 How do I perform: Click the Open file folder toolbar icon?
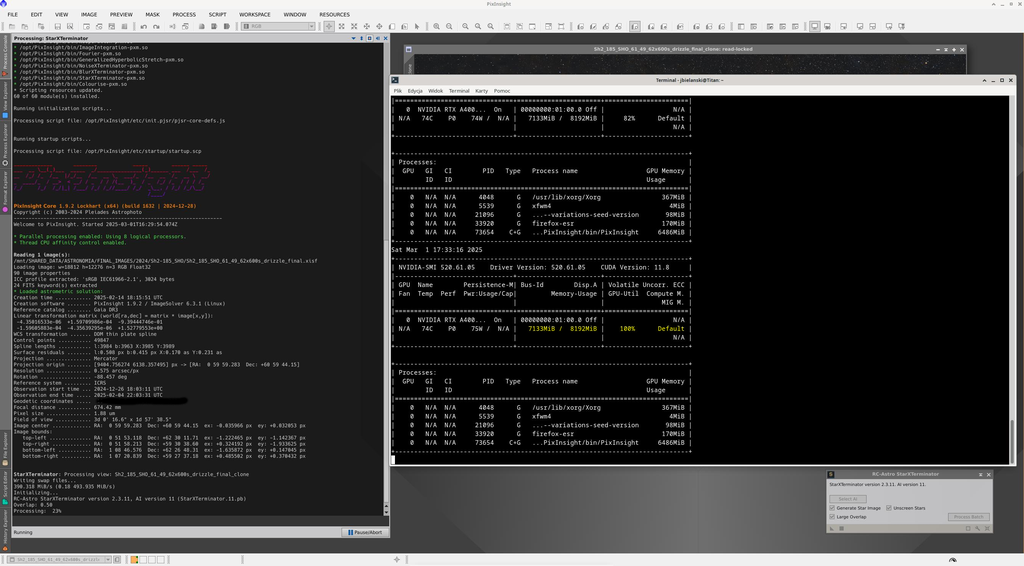[12, 26]
